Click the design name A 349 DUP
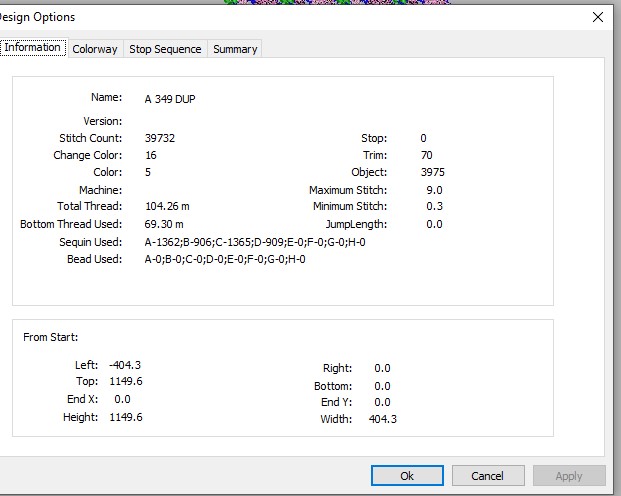 pyautogui.click(x=170, y=99)
